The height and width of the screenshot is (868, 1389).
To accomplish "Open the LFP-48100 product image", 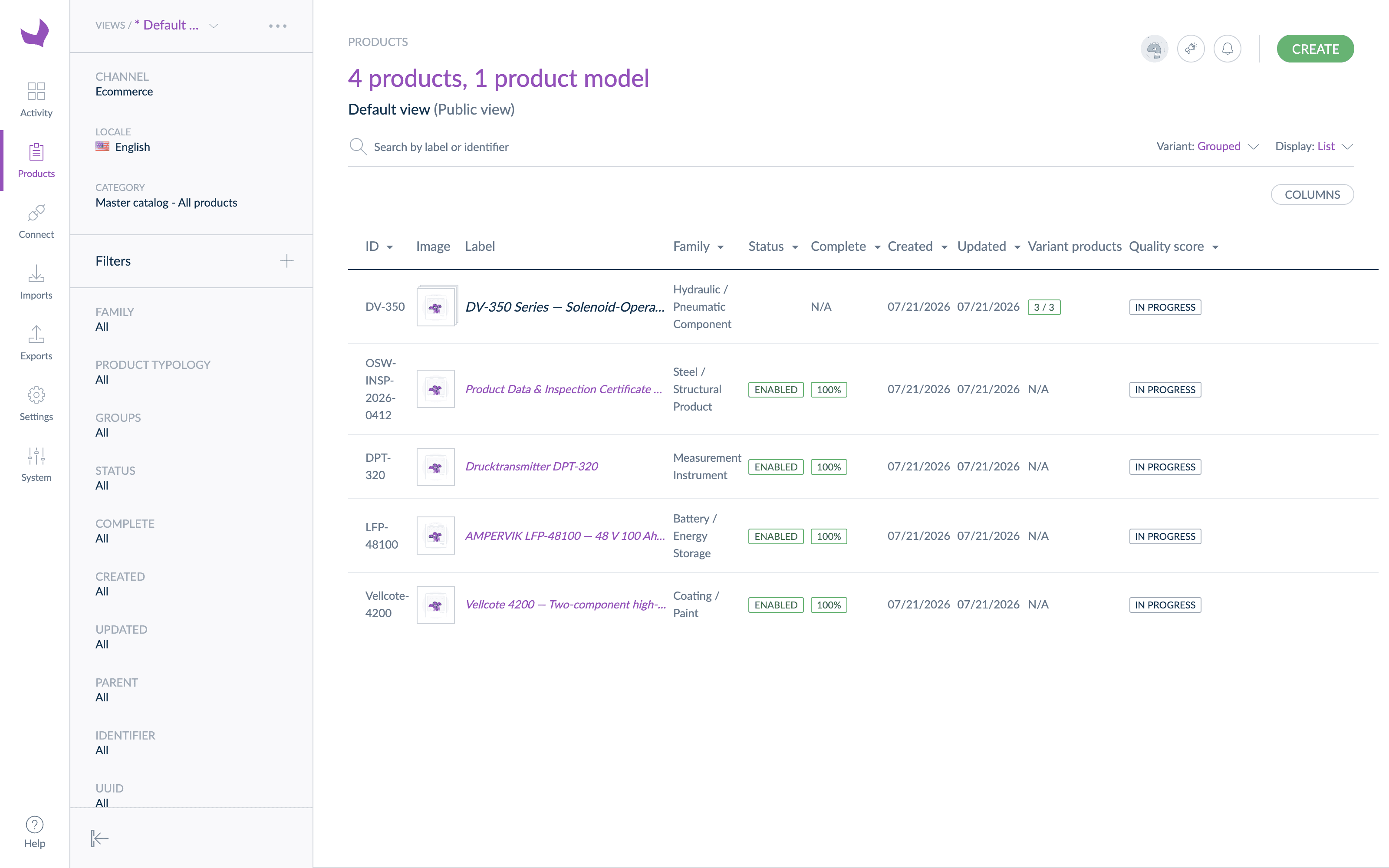I will pyautogui.click(x=436, y=536).
